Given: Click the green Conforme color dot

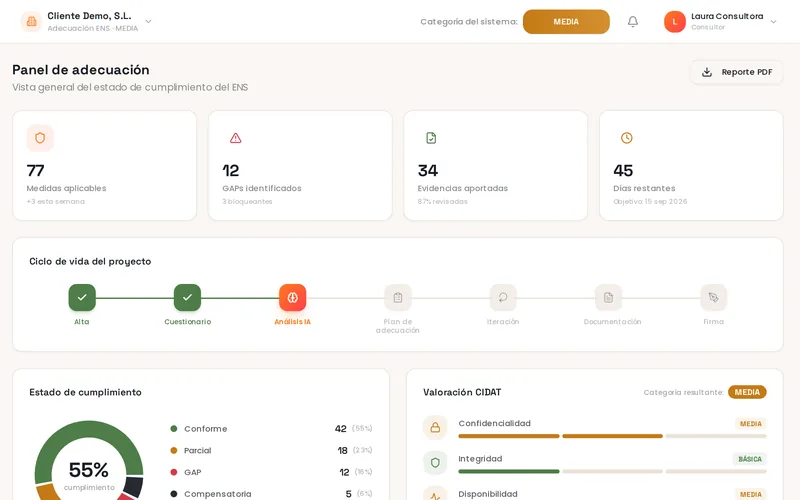Looking at the screenshot, I should [x=173, y=429].
